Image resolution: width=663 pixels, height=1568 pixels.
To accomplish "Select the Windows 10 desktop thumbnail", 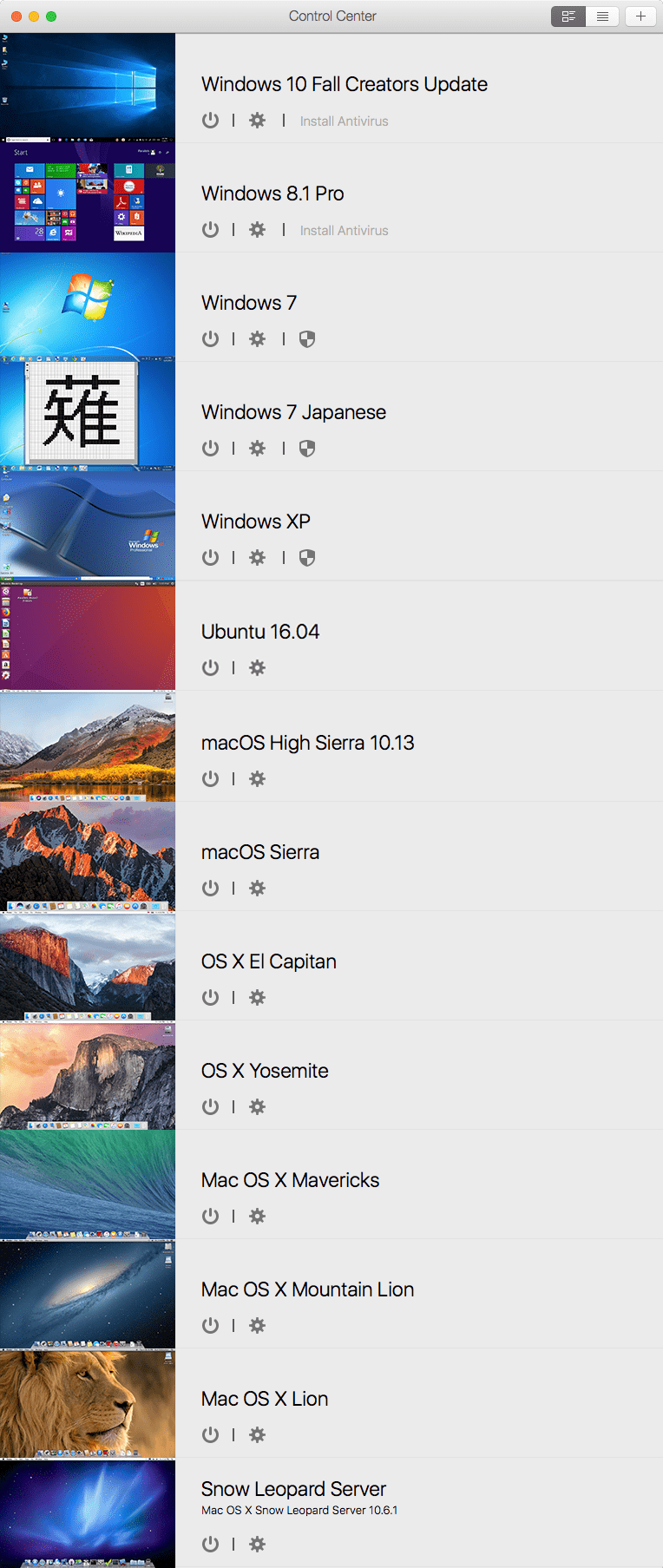I will 88,88.
